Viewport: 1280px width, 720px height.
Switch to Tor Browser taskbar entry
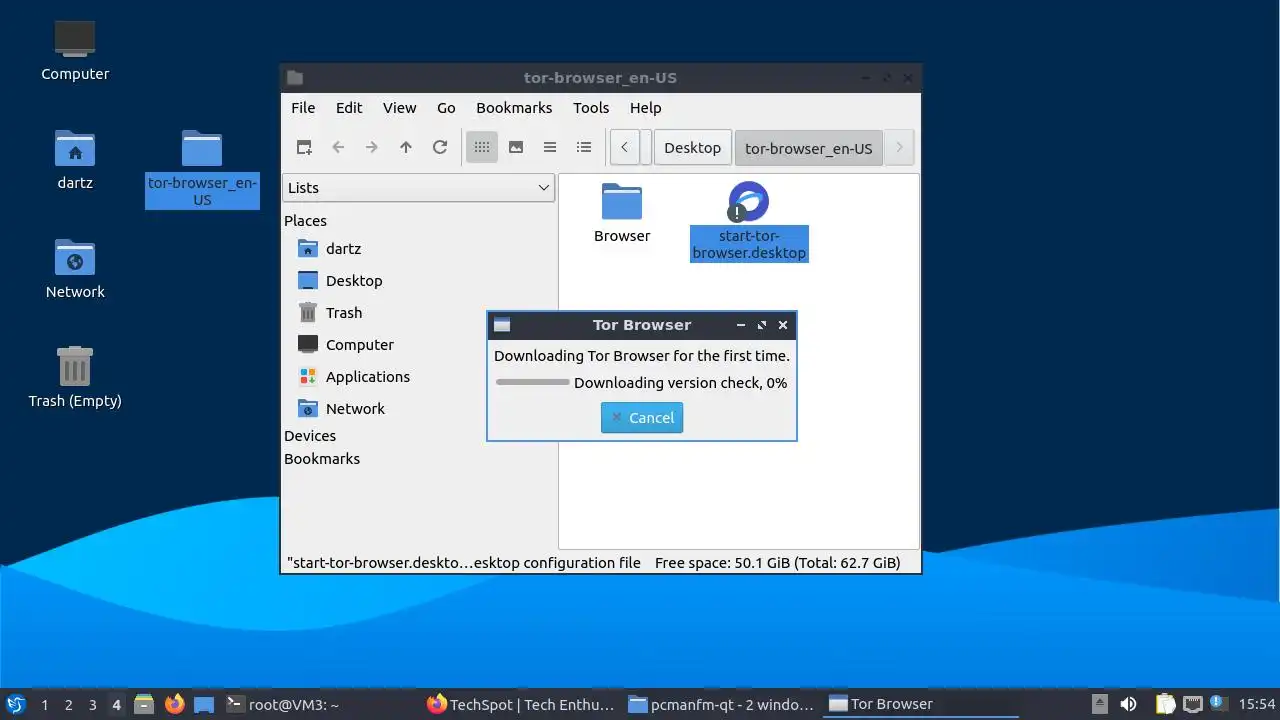(x=923, y=704)
